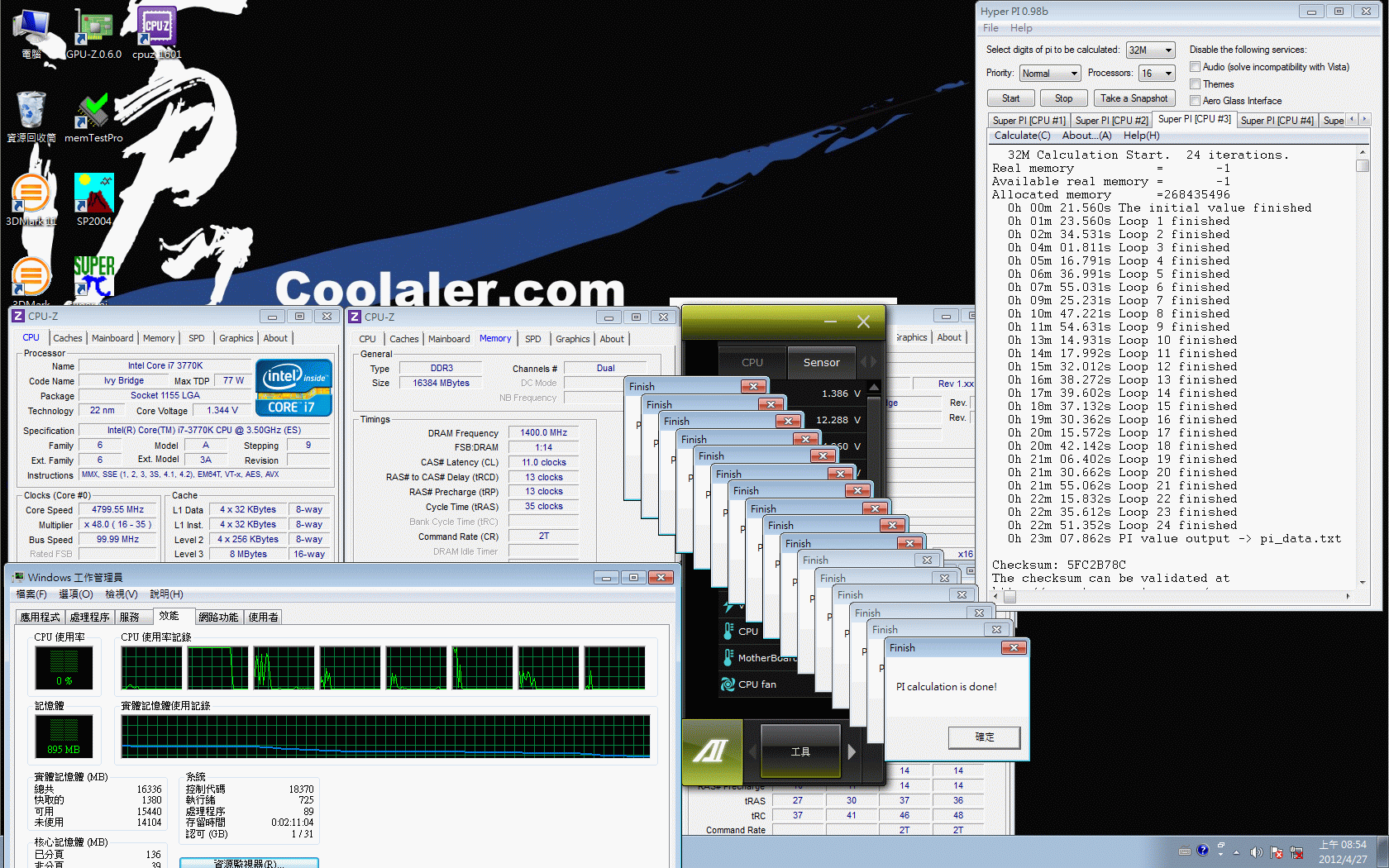Open the 3DMark 11 desktop shortcut
Viewport: 1389px width, 868px height.
pos(31,199)
